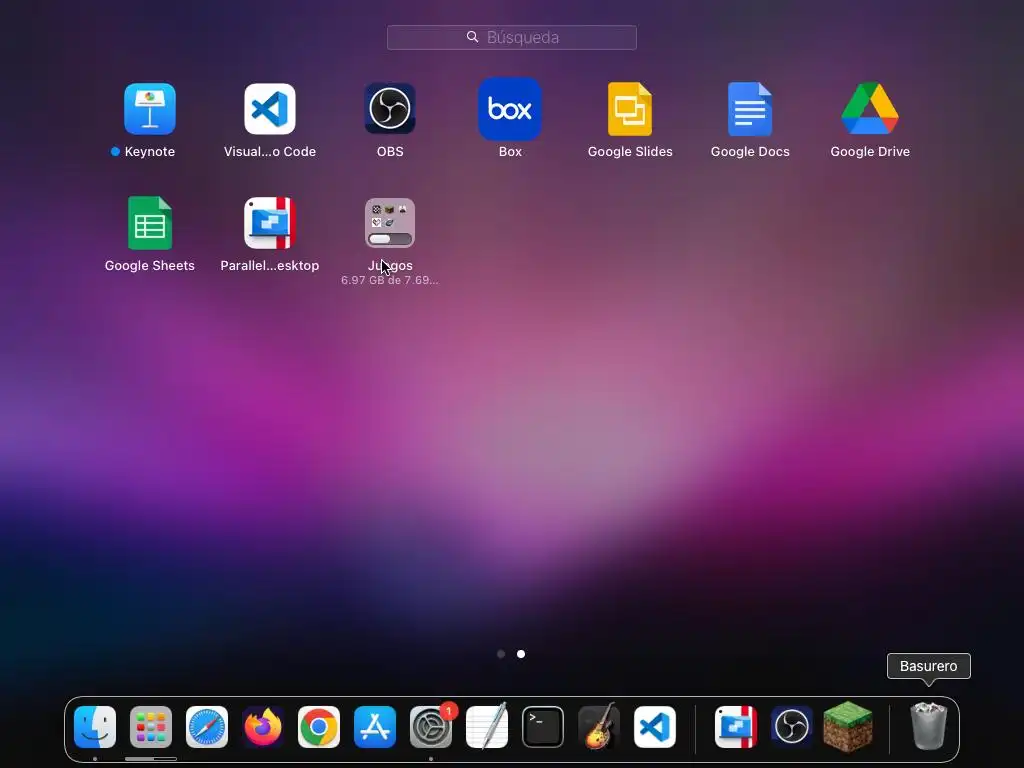Image resolution: width=1024 pixels, height=768 pixels.
Task: Open Visual Studio Code in the Dock
Action: pyautogui.click(x=655, y=727)
